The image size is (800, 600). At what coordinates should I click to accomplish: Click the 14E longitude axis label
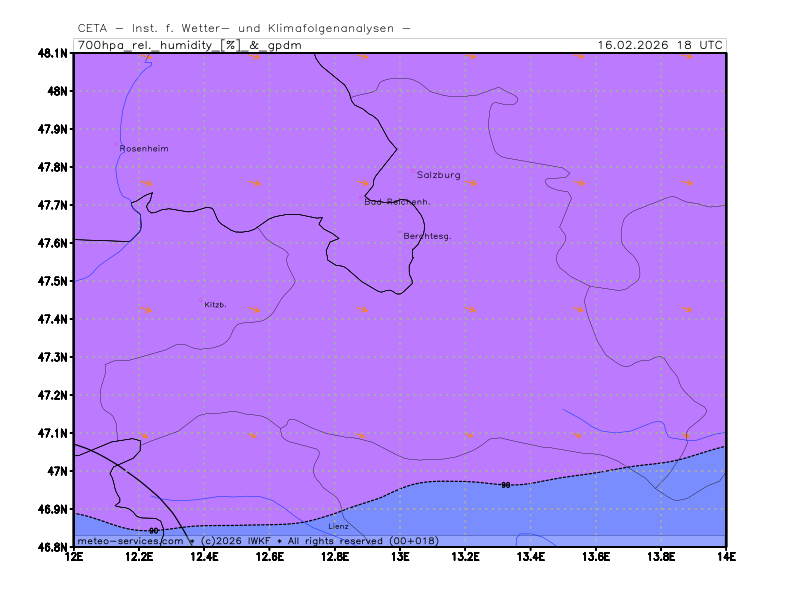point(725,556)
